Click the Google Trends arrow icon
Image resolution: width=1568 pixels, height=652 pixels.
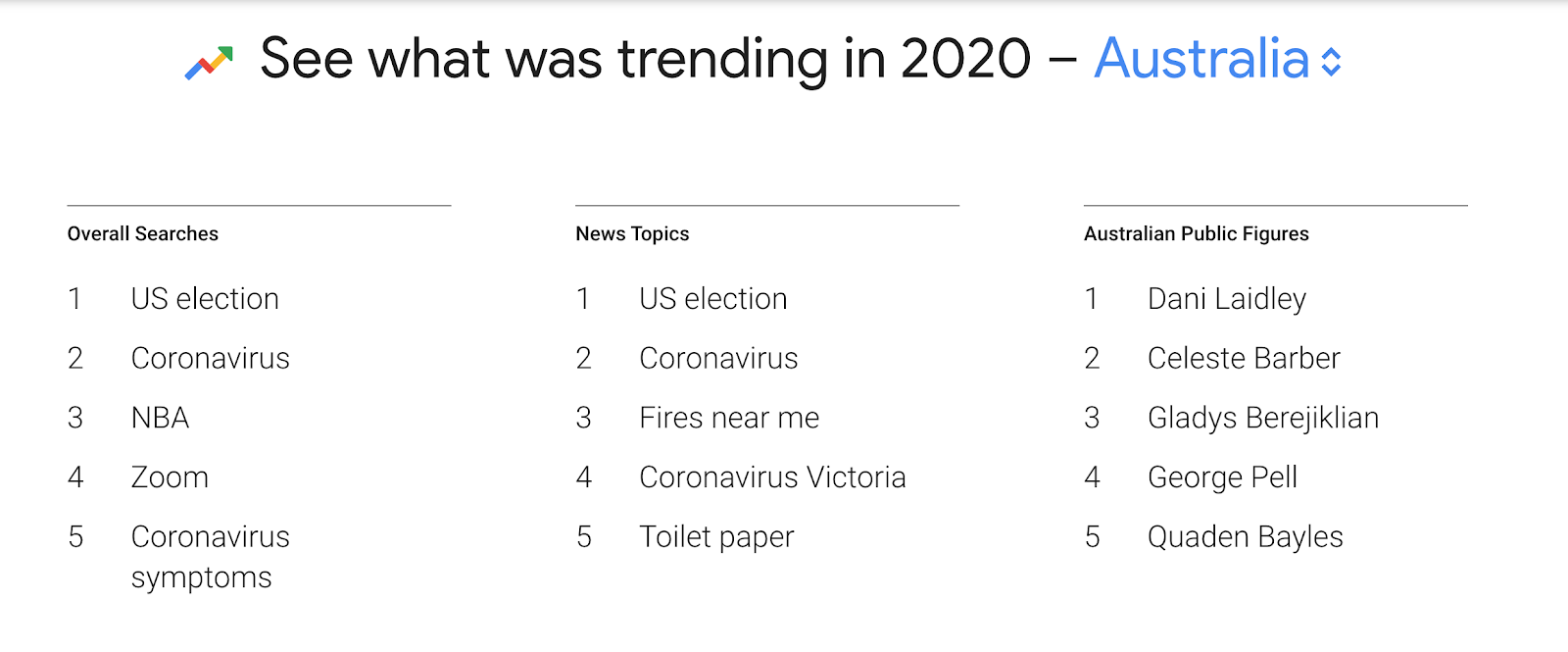[x=209, y=63]
